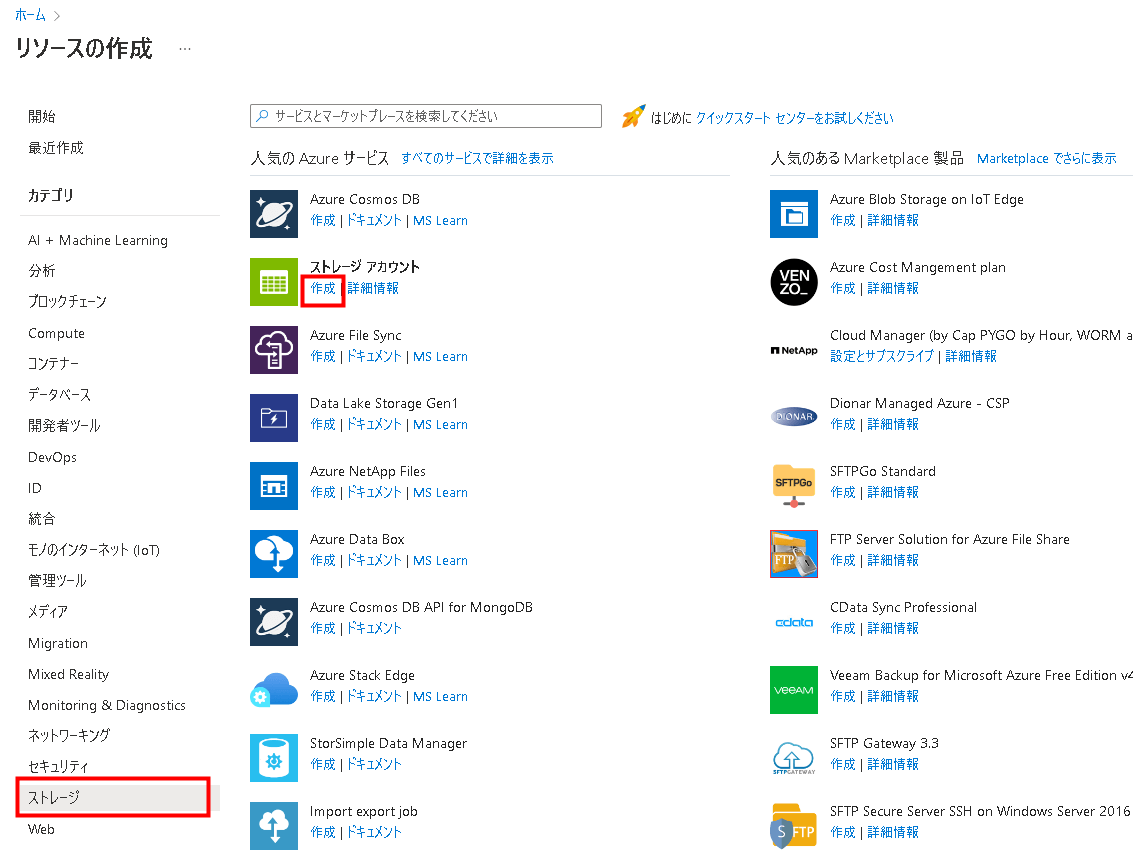Click the Data Lake Storage Gen1 icon
This screenshot has width=1133, height=850.
[x=274, y=418]
